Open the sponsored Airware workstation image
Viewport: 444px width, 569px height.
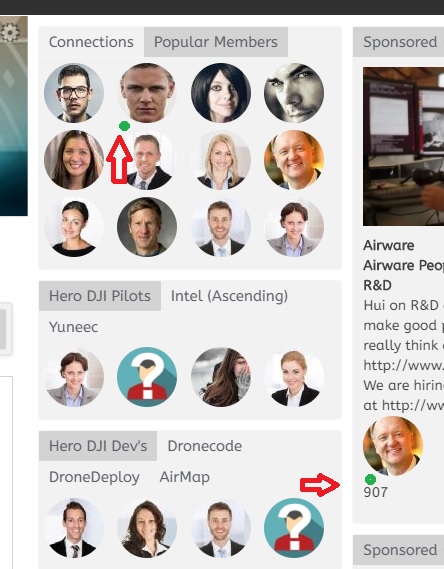[403, 146]
